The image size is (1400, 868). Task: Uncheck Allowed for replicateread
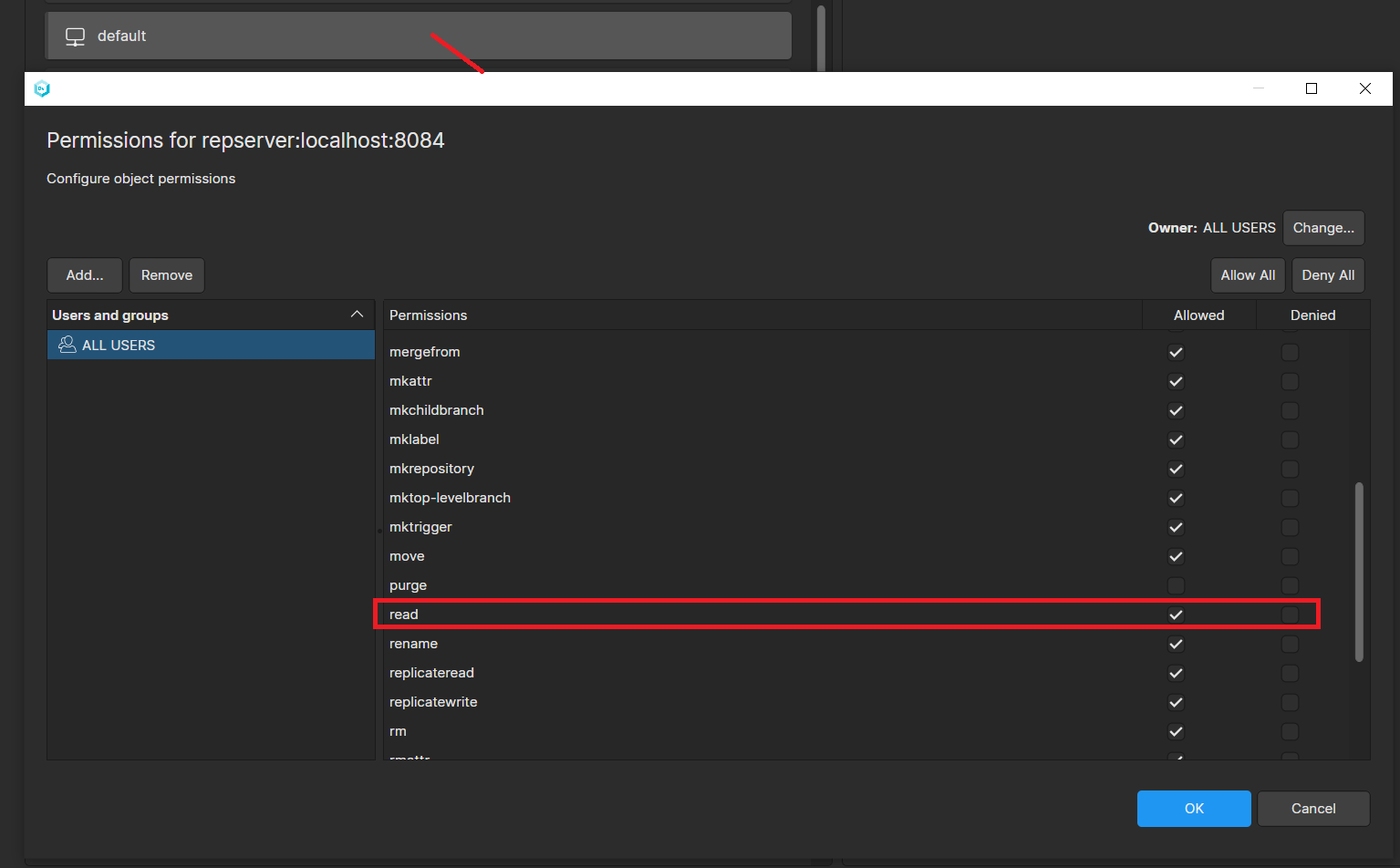(1176, 673)
